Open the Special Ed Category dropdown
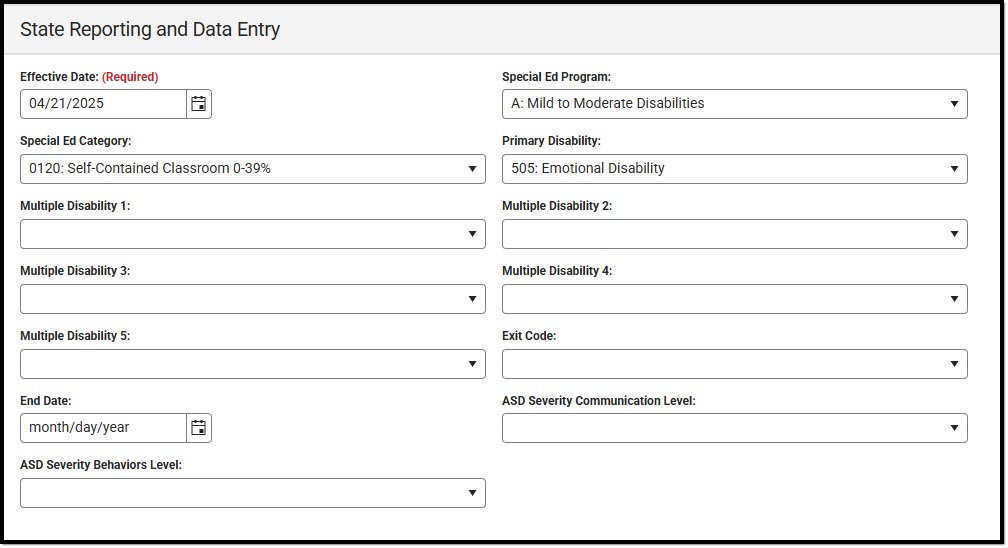The image size is (1008, 548). [252, 169]
